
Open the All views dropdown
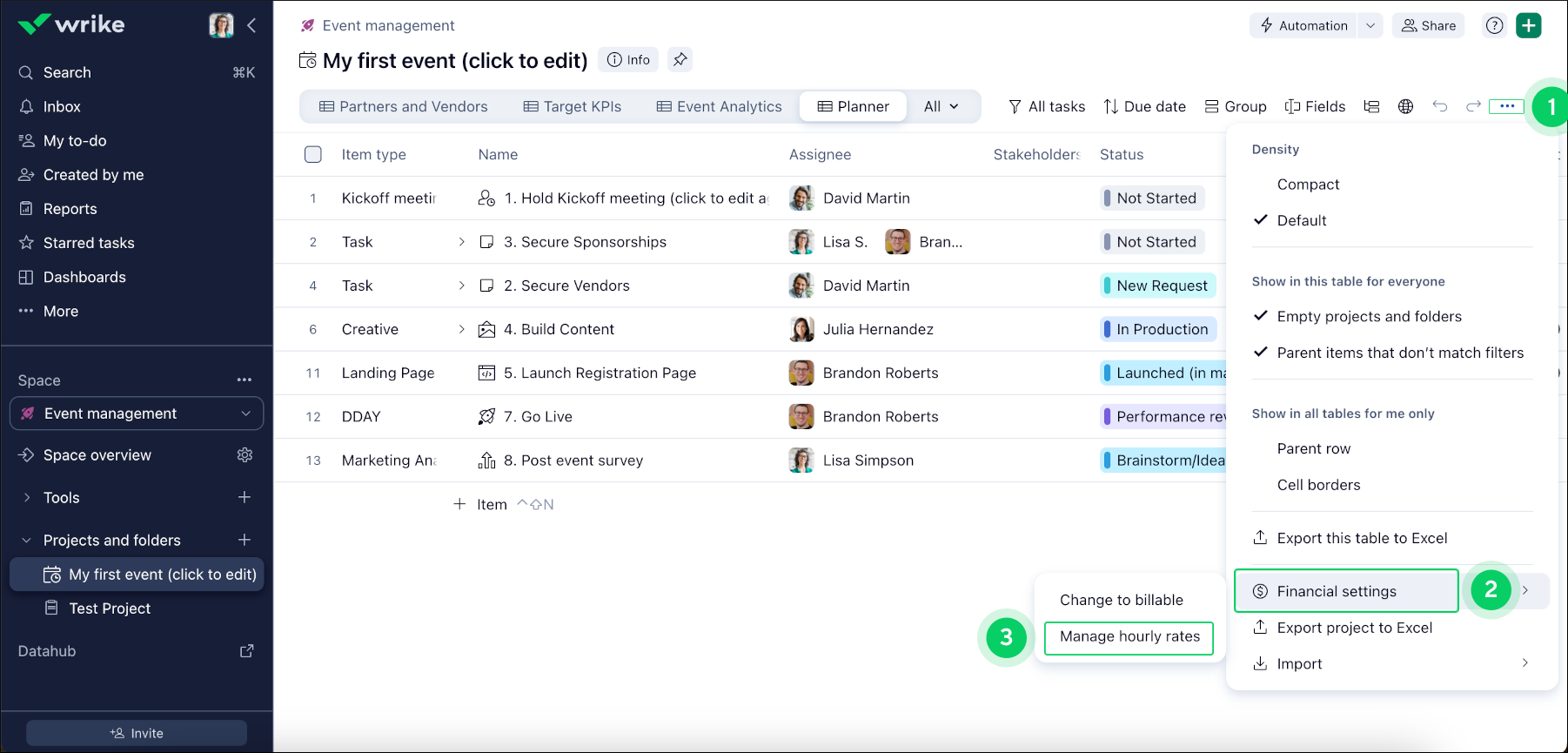[x=941, y=106]
